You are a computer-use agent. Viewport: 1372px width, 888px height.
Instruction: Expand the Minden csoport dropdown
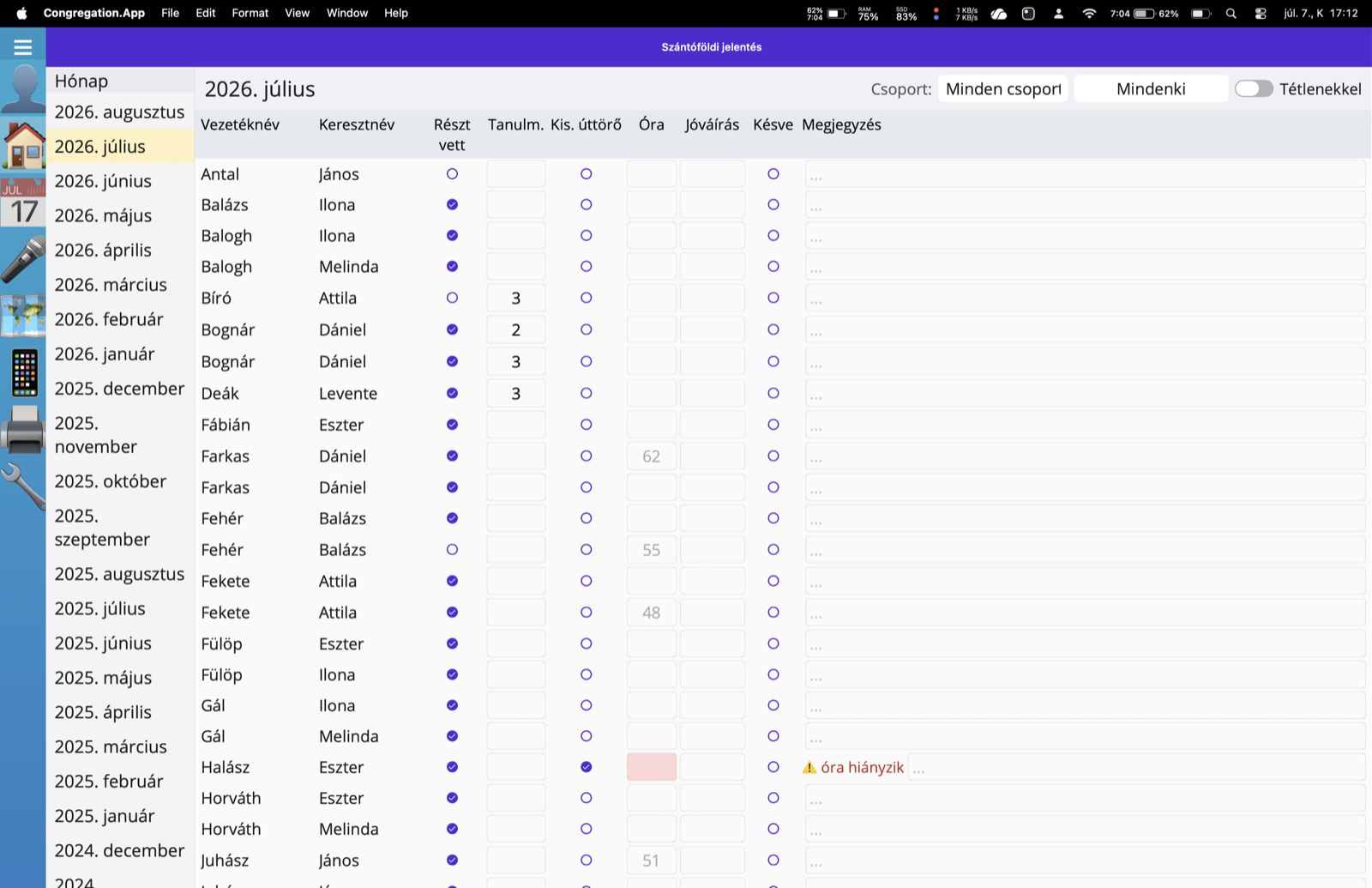pos(1003,89)
